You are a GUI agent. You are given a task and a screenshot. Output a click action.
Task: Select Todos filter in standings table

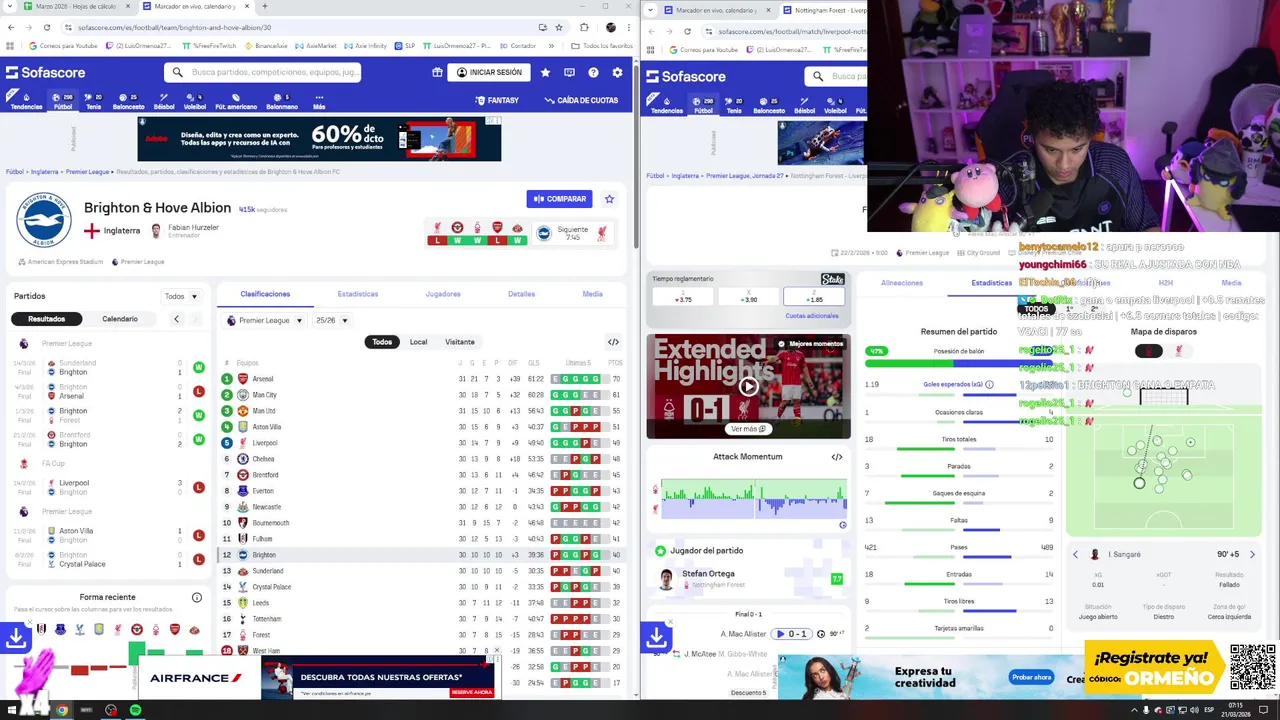click(x=382, y=342)
